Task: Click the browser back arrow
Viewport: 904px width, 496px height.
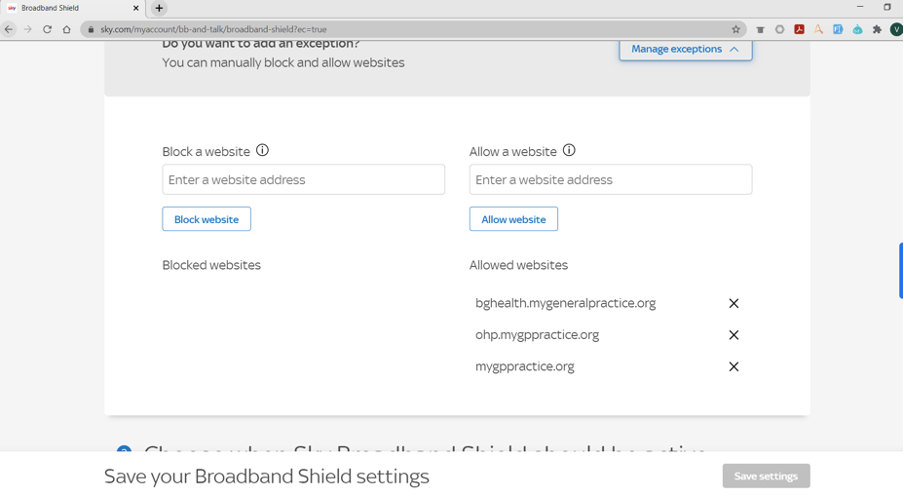Action: coord(9,29)
